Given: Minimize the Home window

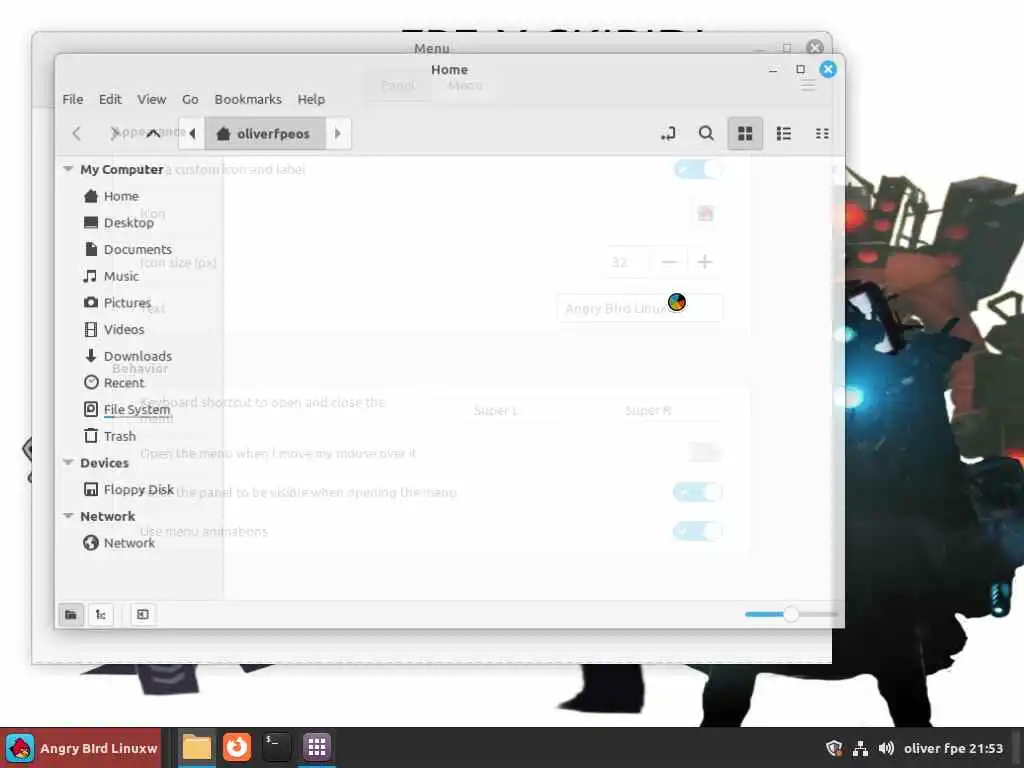Looking at the screenshot, I should (x=773, y=69).
